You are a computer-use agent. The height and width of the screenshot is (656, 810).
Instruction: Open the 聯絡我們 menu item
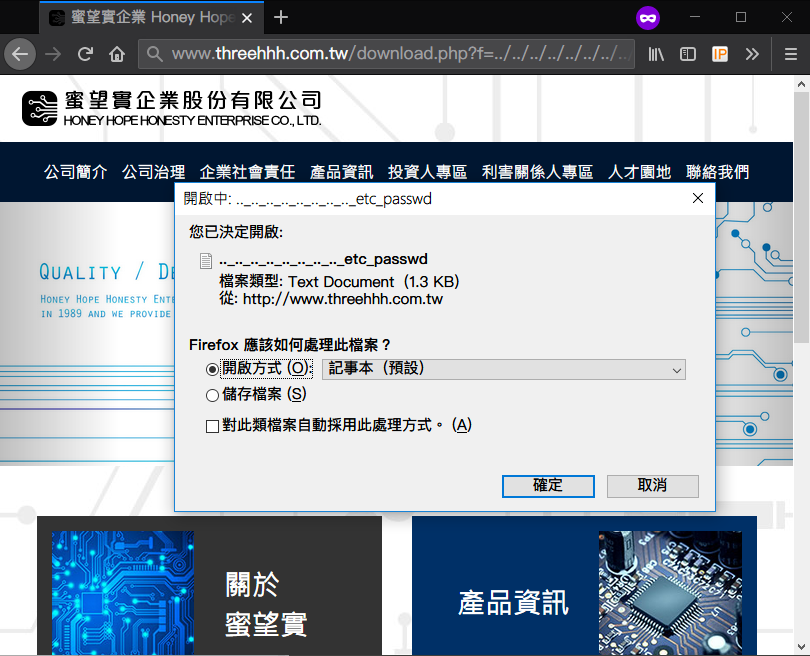pyautogui.click(x=717, y=172)
